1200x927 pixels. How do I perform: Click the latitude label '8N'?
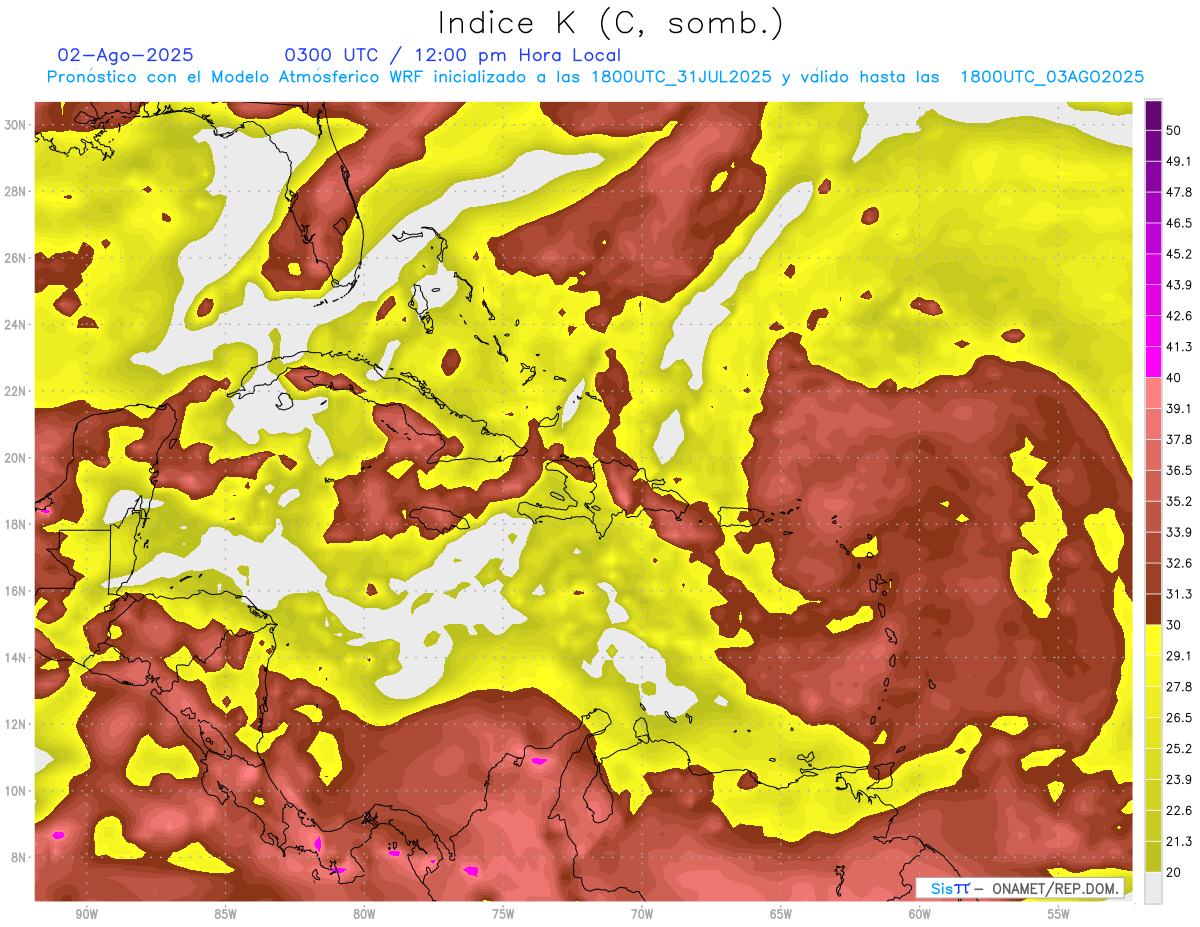[x=19, y=858]
